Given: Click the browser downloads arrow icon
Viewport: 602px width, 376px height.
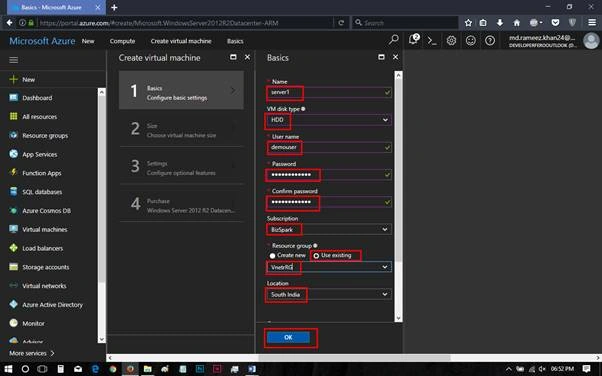Looking at the screenshot, I should tap(499, 23).
